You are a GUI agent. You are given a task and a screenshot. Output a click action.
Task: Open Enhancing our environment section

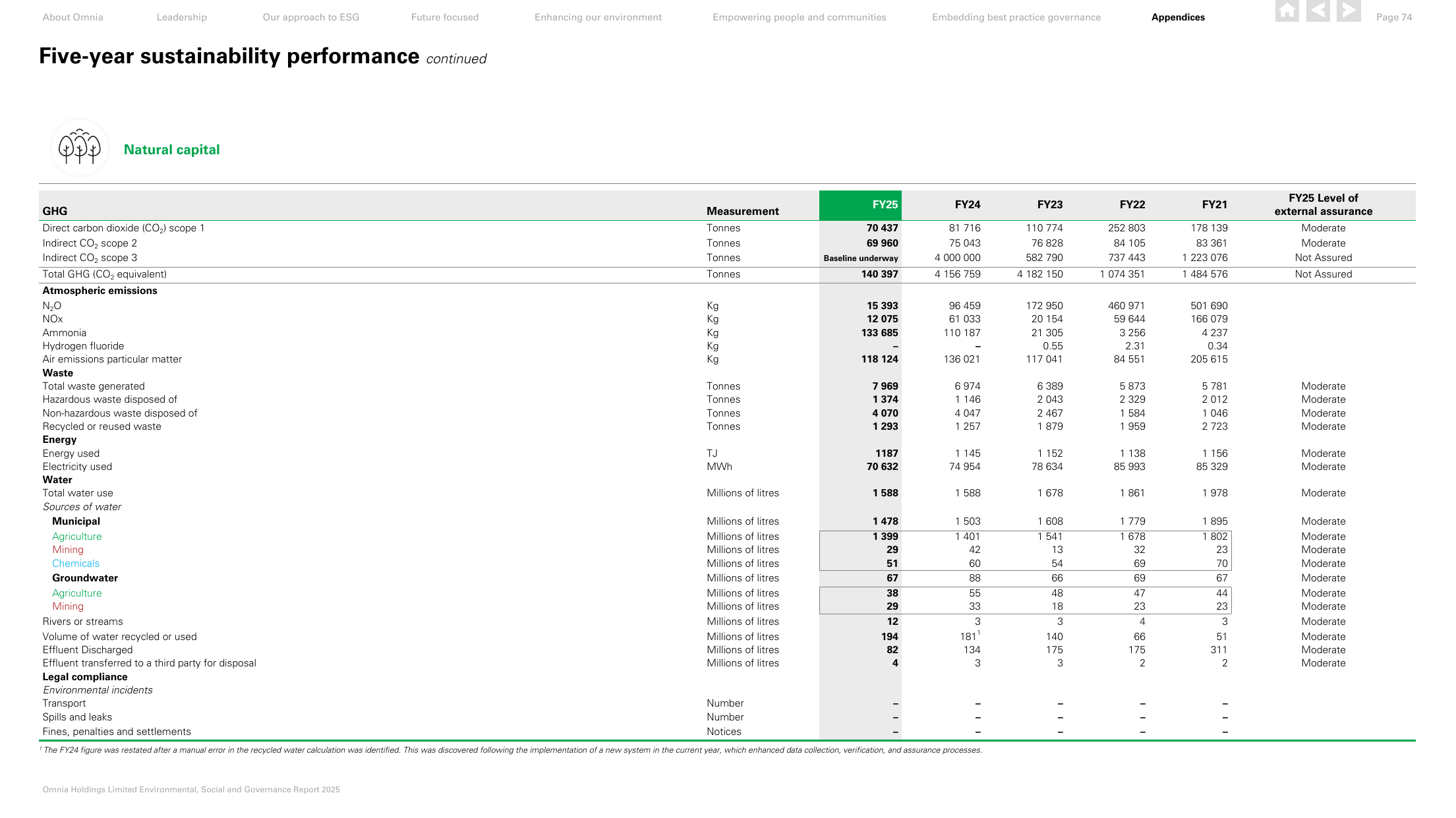[598, 17]
